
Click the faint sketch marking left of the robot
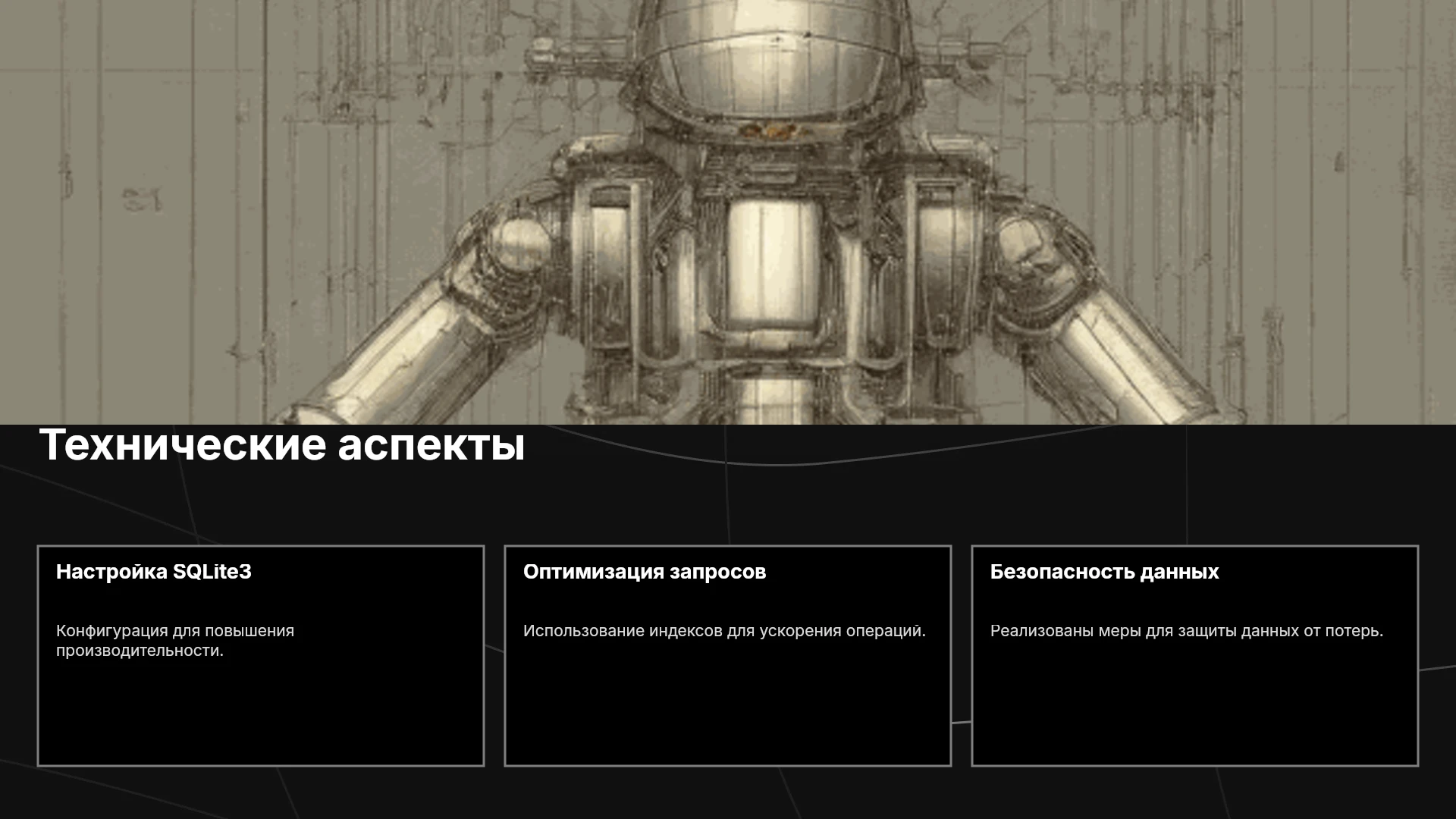(x=142, y=199)
